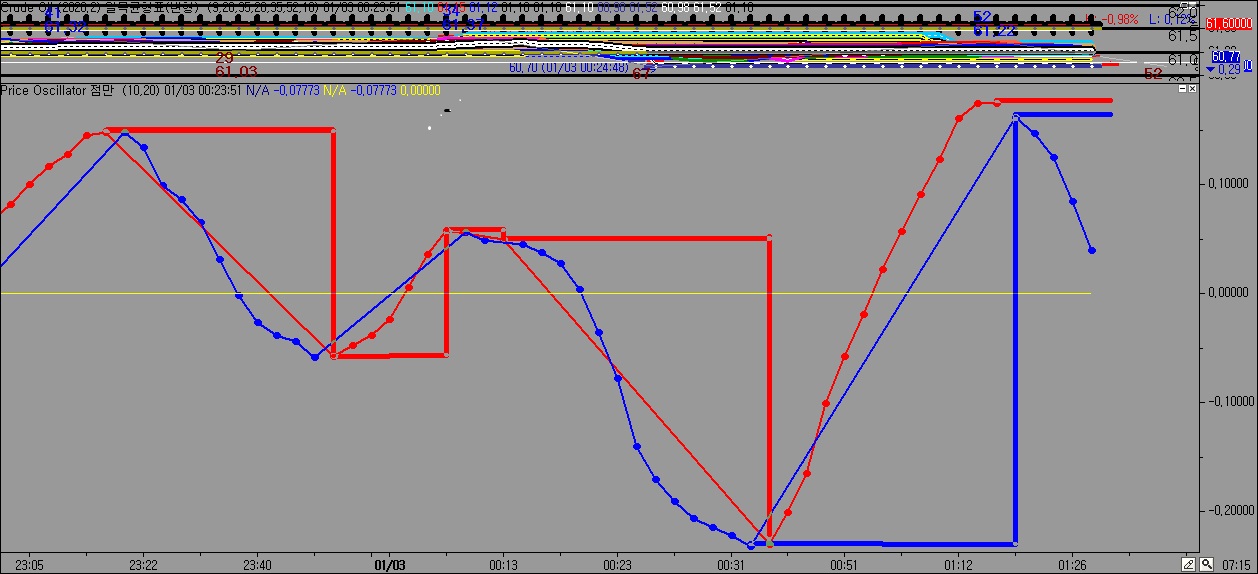Click the 23:22 time axis label

click(143, 564)
